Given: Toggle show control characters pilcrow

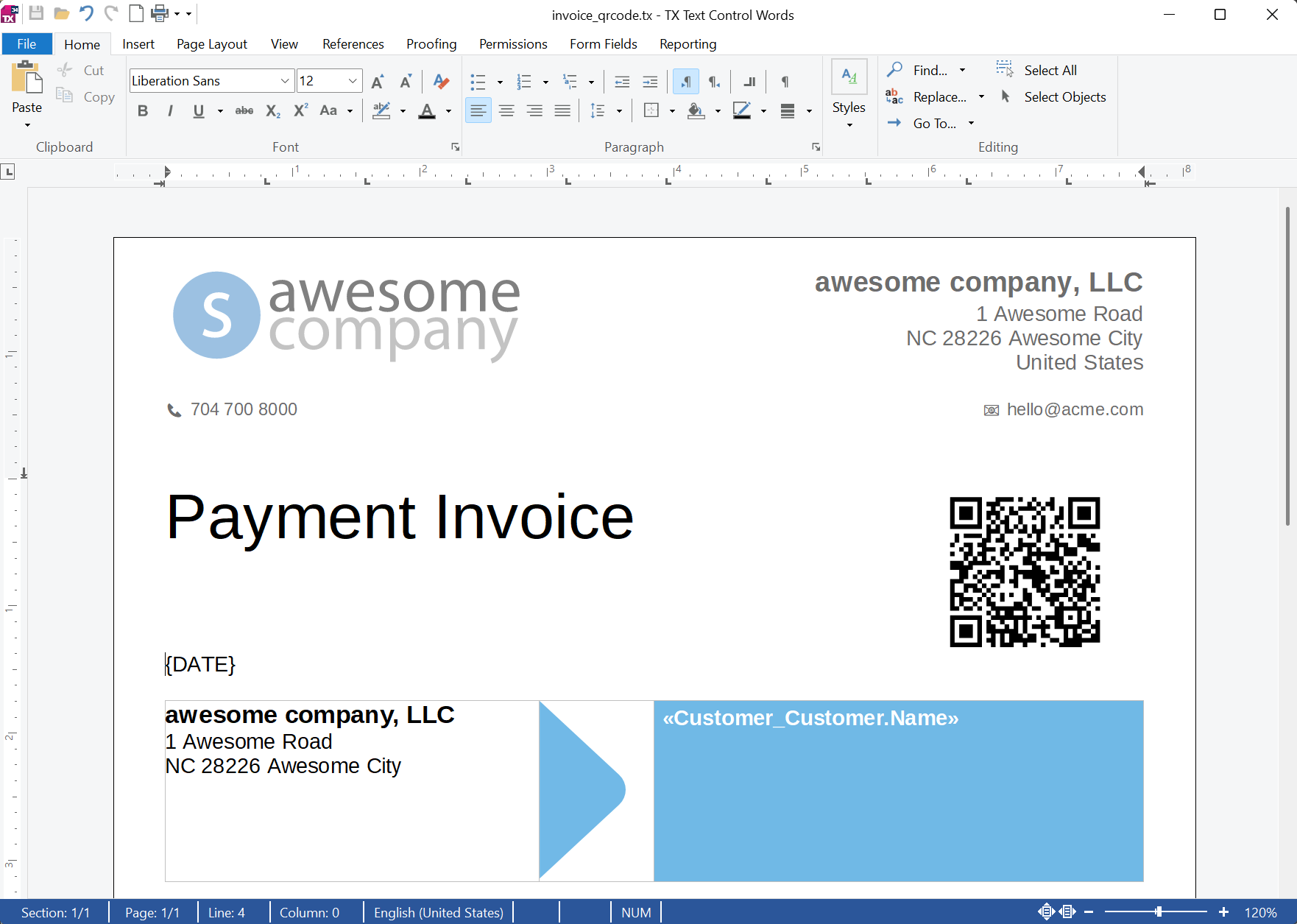Looking at the screenshot, I should click(785, 81).
